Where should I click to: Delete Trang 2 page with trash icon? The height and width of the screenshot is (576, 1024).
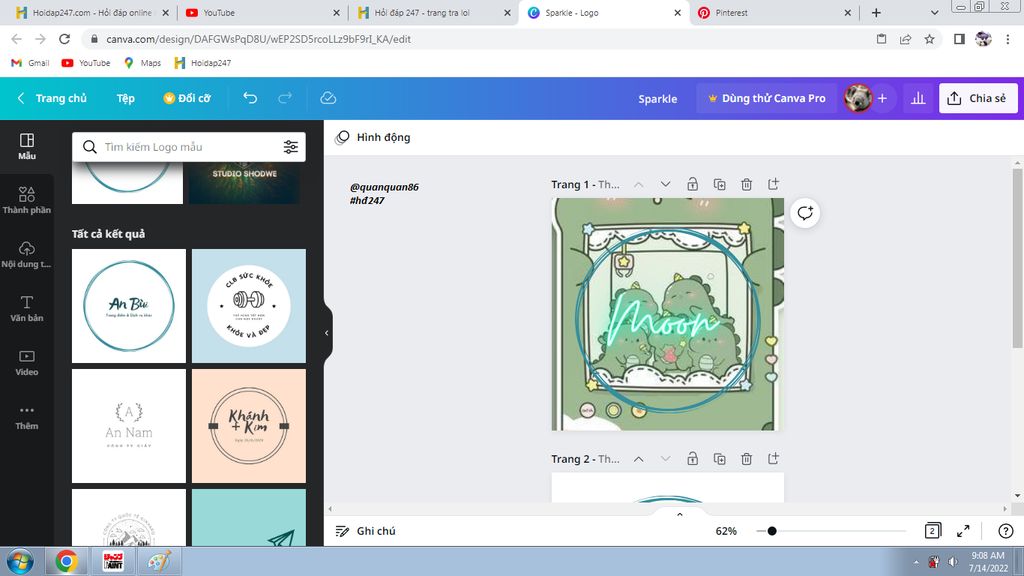[746, 459]
